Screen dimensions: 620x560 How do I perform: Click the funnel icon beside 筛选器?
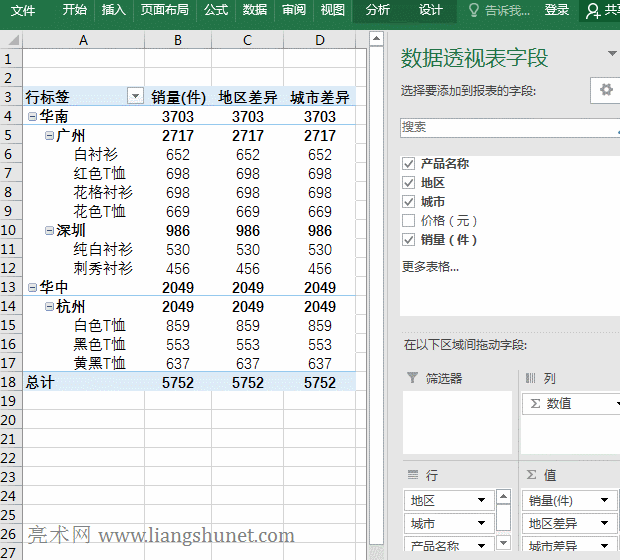[413, 378]
